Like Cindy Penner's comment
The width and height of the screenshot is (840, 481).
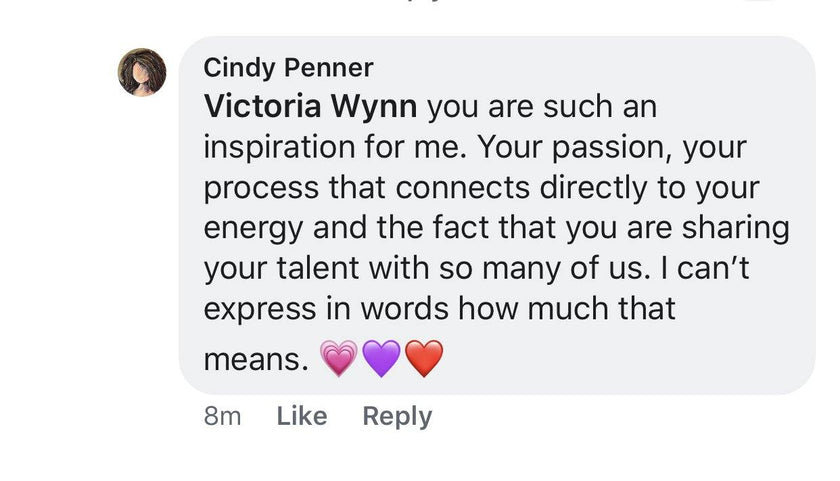(302, 416)
